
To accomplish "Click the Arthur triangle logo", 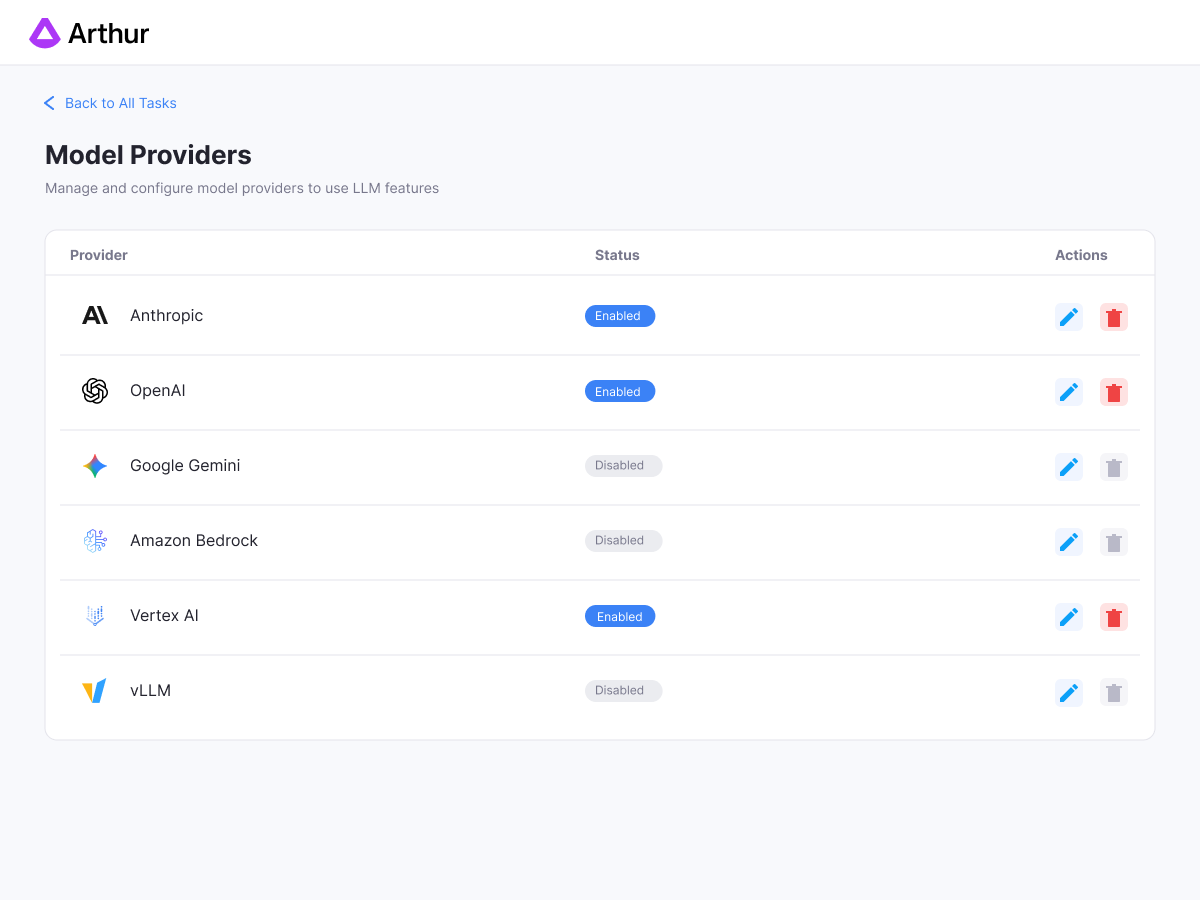I will 44,33.
